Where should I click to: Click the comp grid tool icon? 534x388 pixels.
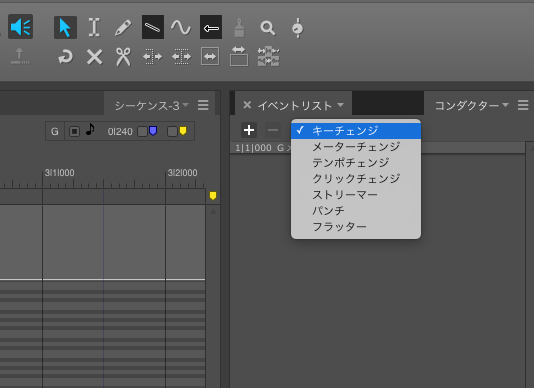pyautogui.click(x=269, y=56)
